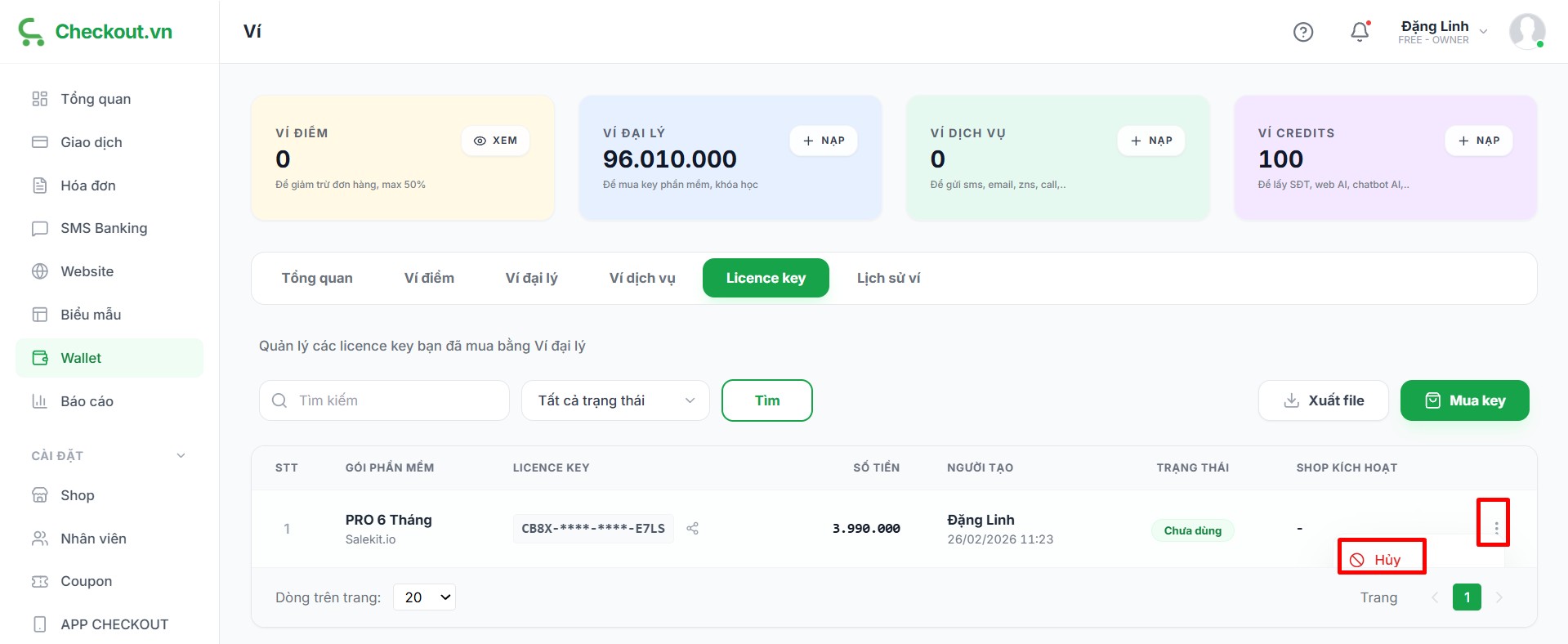The width and height of the screenshot is (1568, 644).
Task: Click the share icon beside licence key
Action: click(x=693, y=529)
